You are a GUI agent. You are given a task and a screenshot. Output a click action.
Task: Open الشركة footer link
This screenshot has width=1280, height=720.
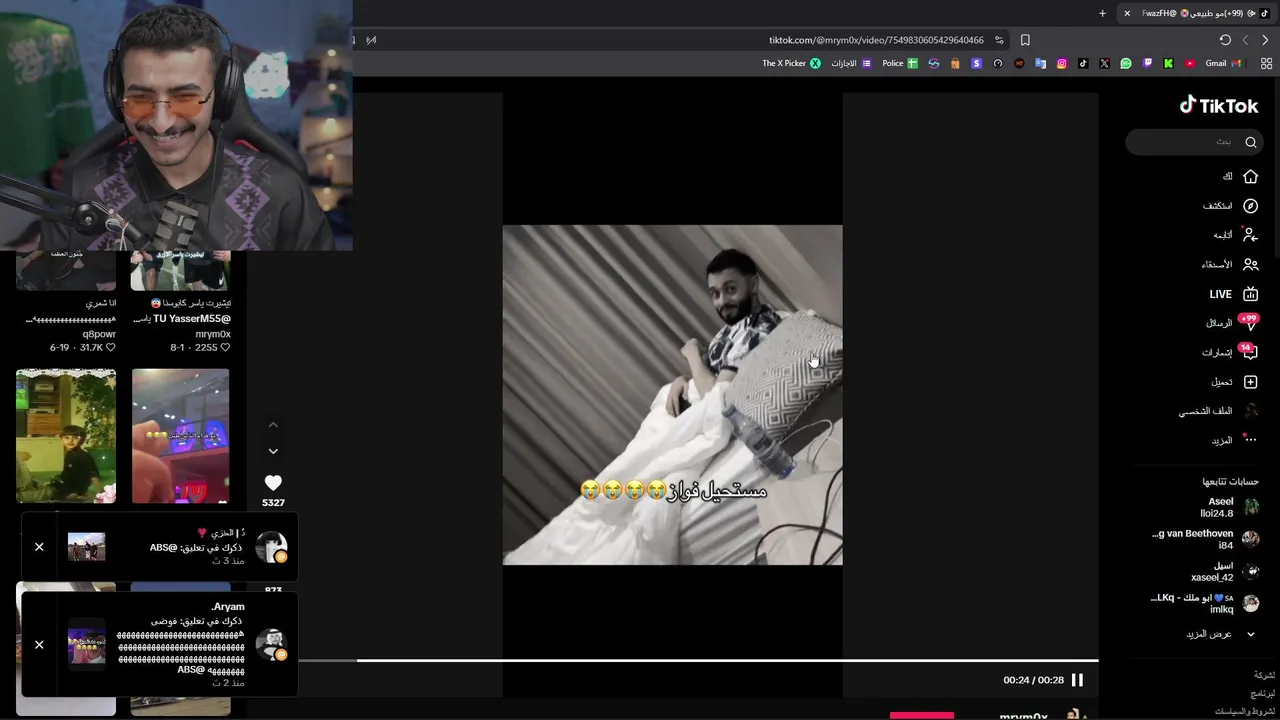click(1264, 675)
